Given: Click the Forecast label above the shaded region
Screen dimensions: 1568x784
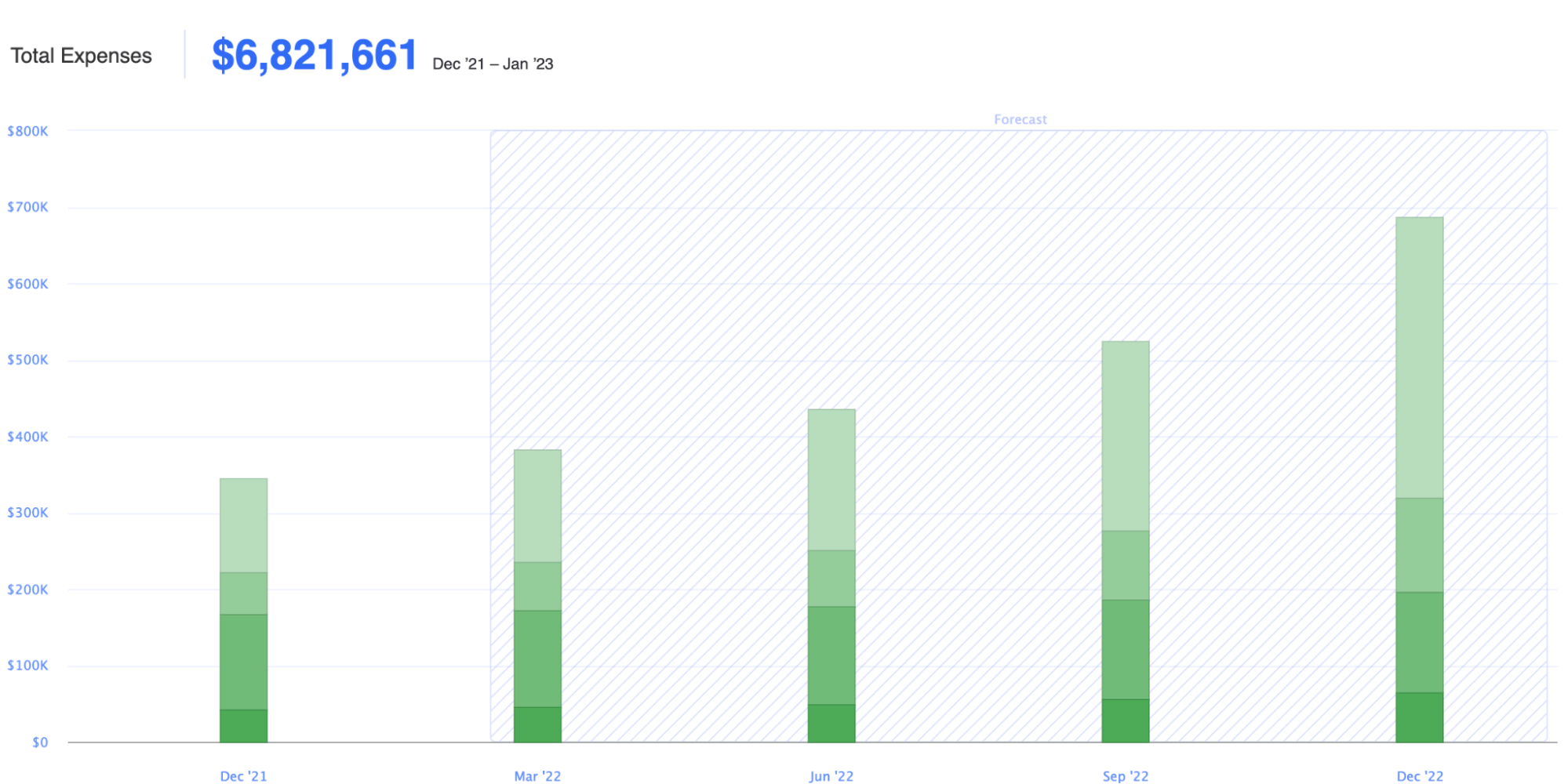Looking at the screenshot, I should (1020, 119).
